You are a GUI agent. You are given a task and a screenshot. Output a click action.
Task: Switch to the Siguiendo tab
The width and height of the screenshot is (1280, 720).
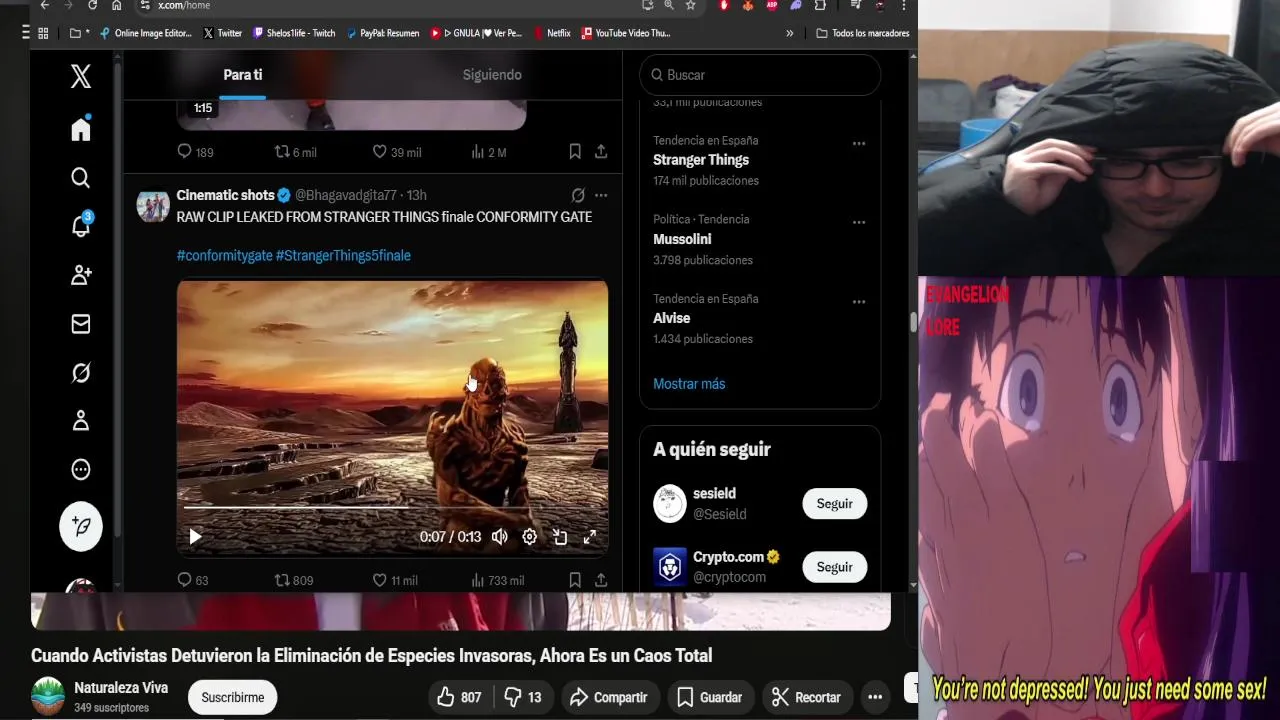(x=492, y=75)
